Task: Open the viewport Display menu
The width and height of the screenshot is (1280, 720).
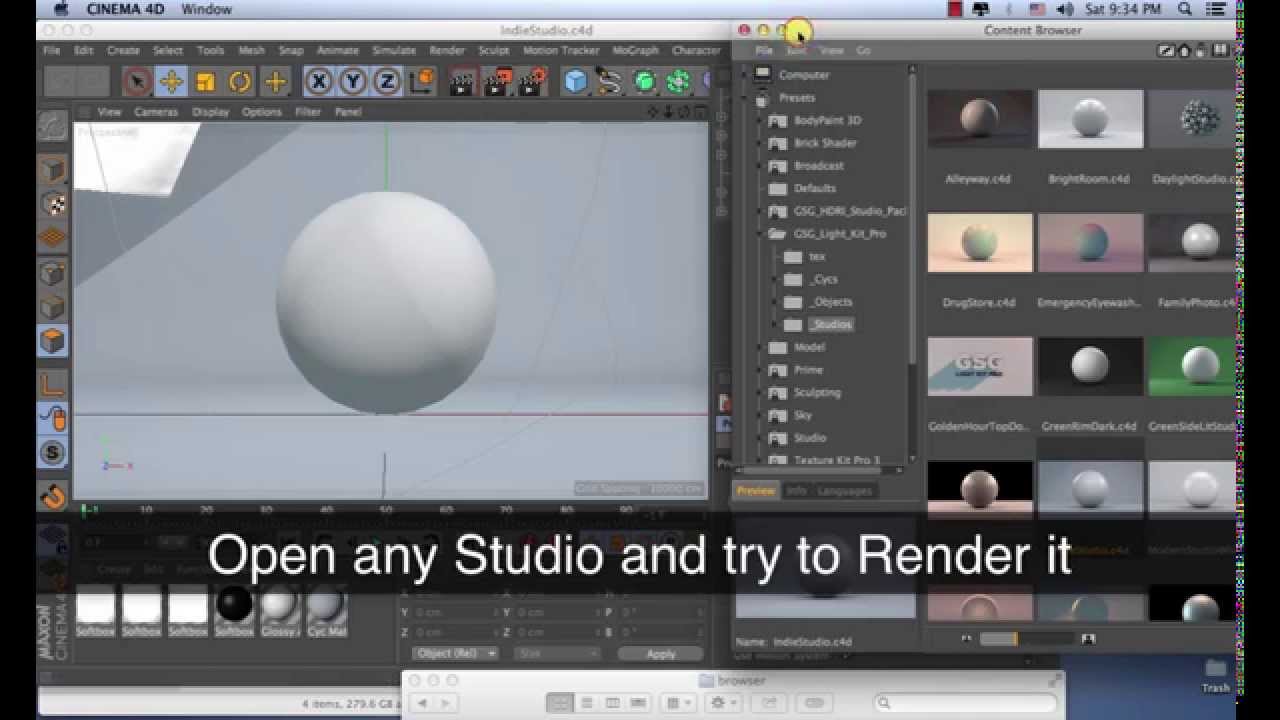Action: click(211, 112)
